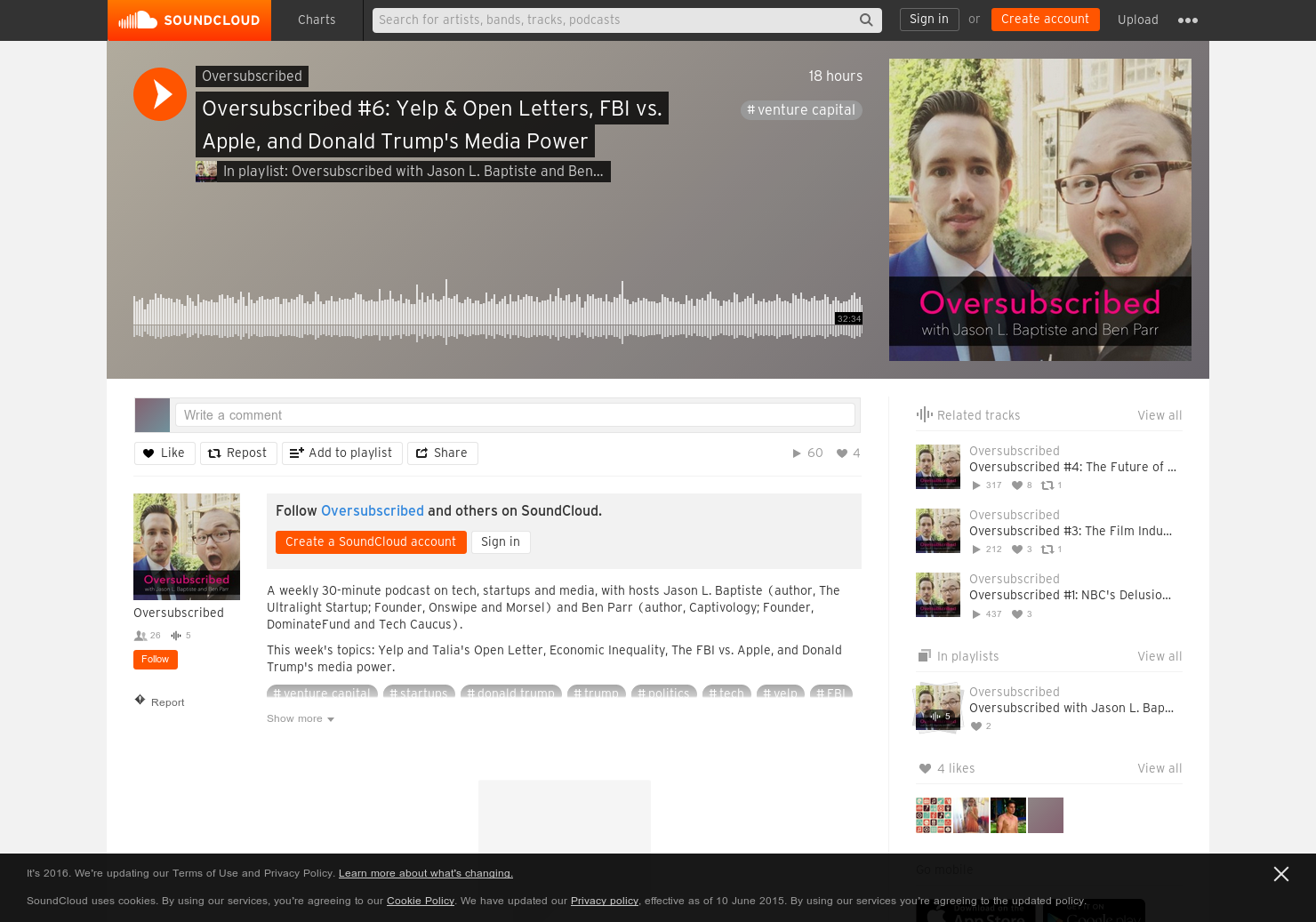Report this track

tap(160, 702)
